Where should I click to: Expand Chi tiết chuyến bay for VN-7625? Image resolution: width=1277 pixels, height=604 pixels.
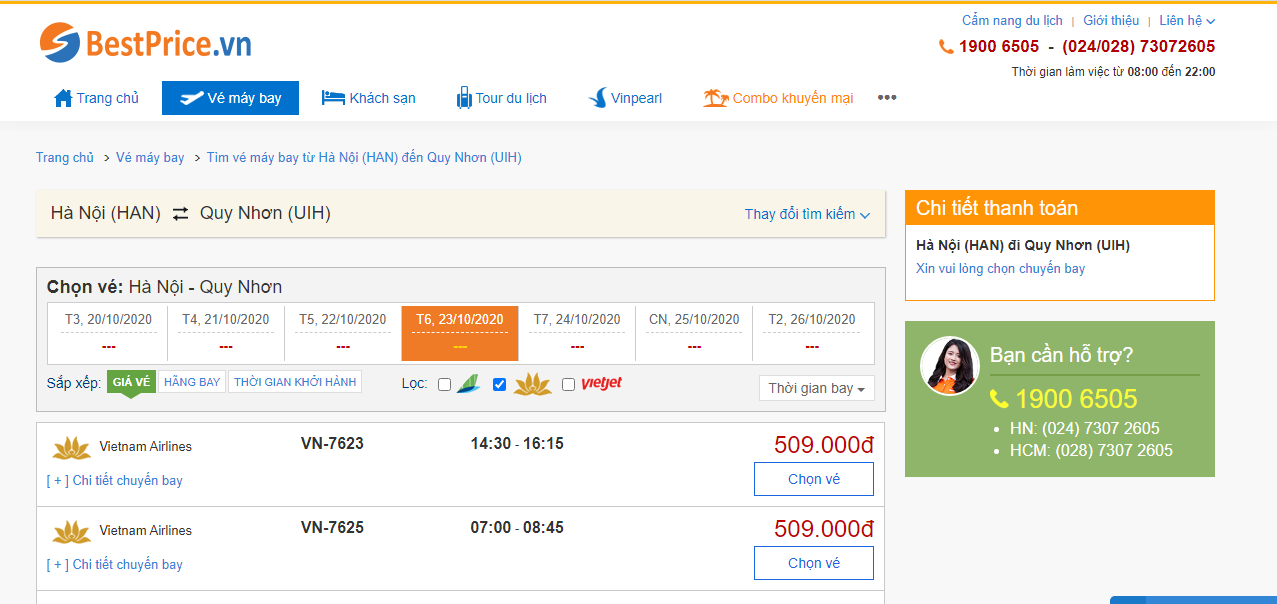(115, 564)
